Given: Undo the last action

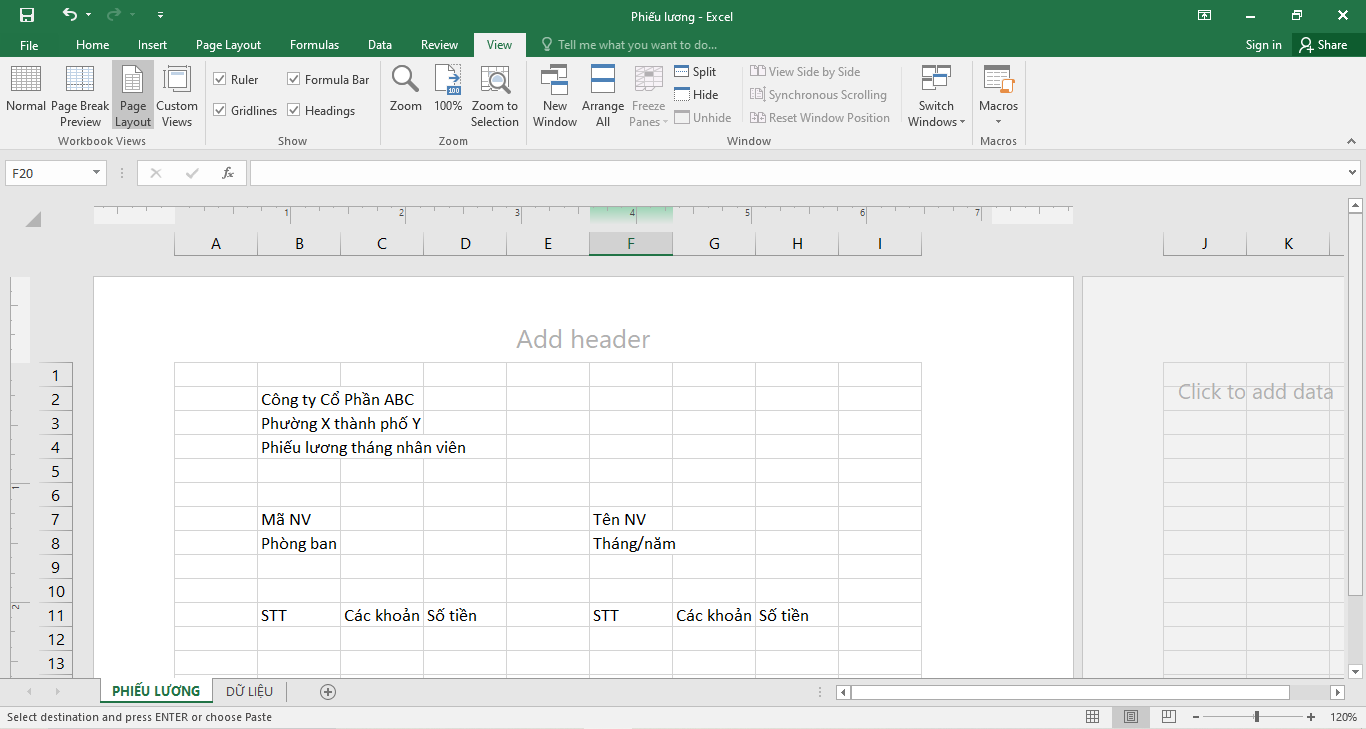Looking at the screenshot, I should [69, 15].
